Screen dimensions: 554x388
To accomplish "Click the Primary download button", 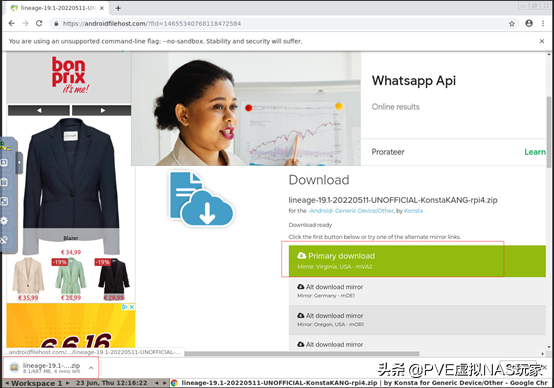I will pyautogui.click(x=417, y=261).
